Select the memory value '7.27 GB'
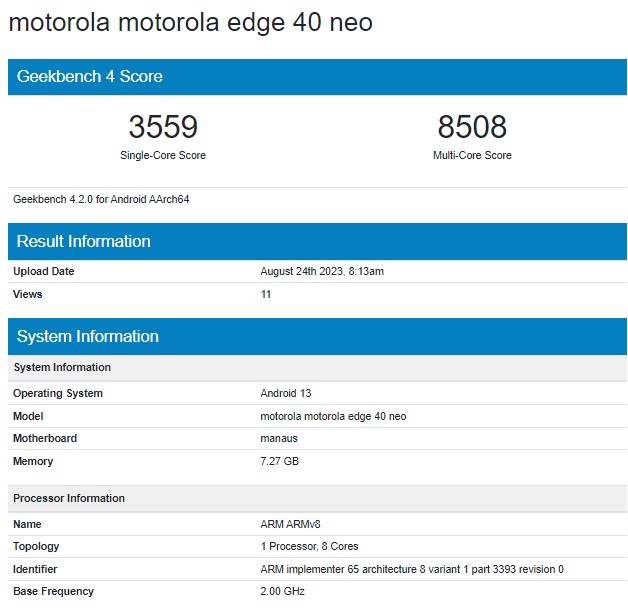Screen dimensions: 628x616 coord(280,461)
